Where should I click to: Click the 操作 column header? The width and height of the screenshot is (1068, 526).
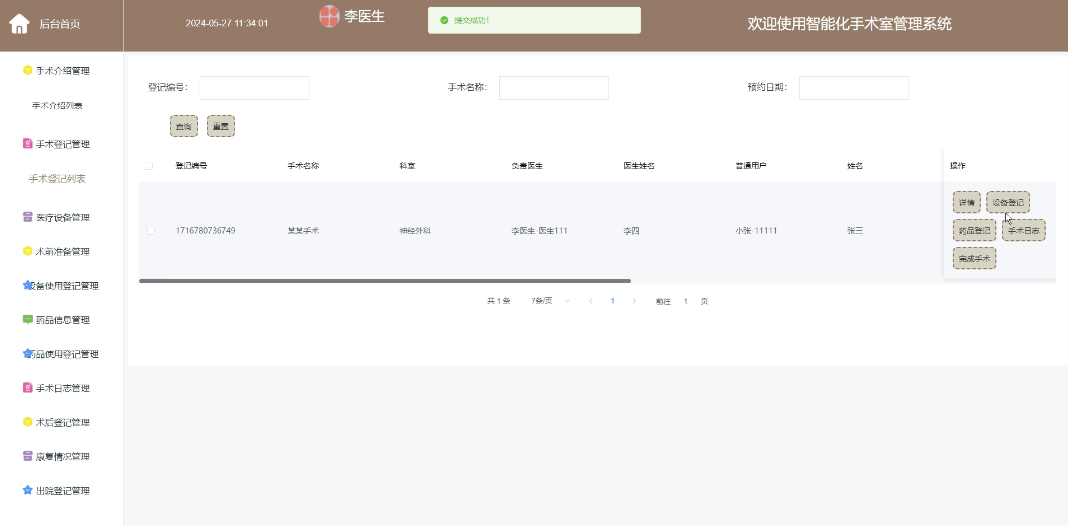pos(958,166)
